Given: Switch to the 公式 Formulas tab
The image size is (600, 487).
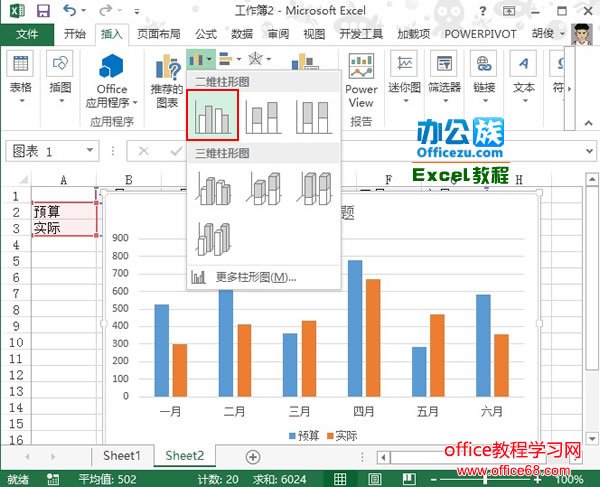Looking at the screenshot, I should click(206, 34).
